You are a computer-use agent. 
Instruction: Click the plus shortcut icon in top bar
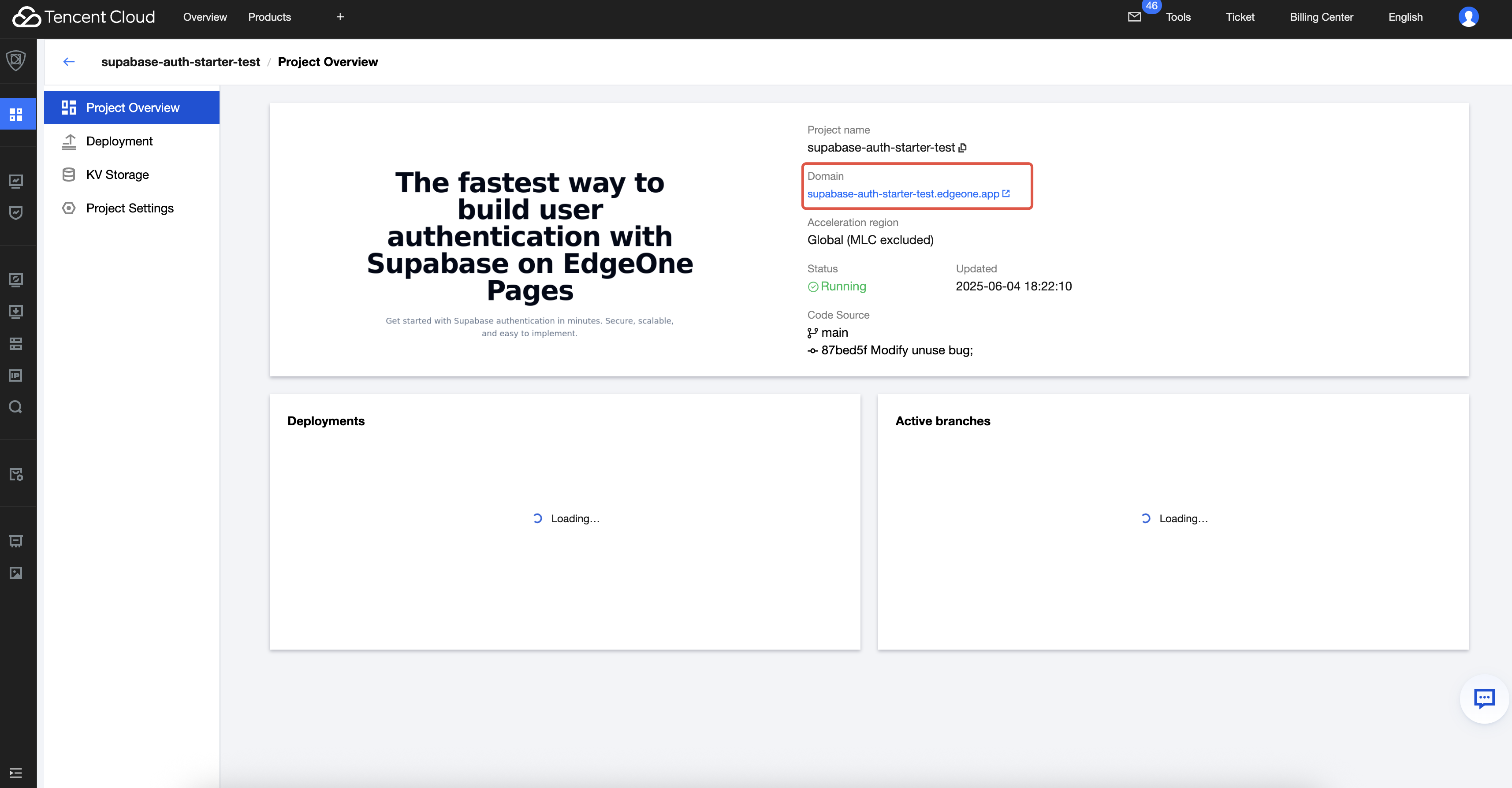tap(340, 17)
